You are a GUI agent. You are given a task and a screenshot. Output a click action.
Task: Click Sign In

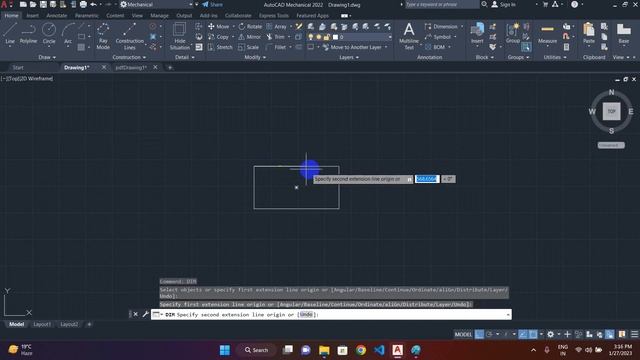coord(503,4)
